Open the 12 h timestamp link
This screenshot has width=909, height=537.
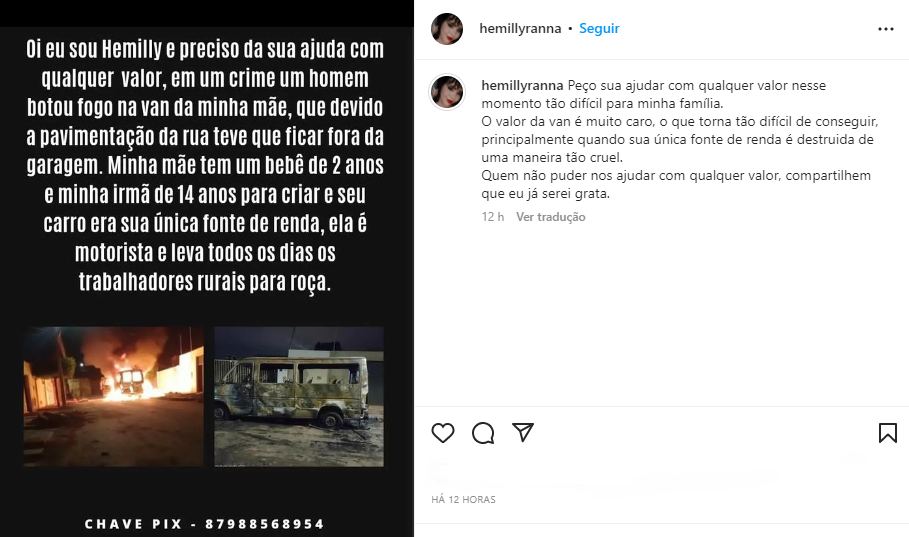[x=493, y=217]
